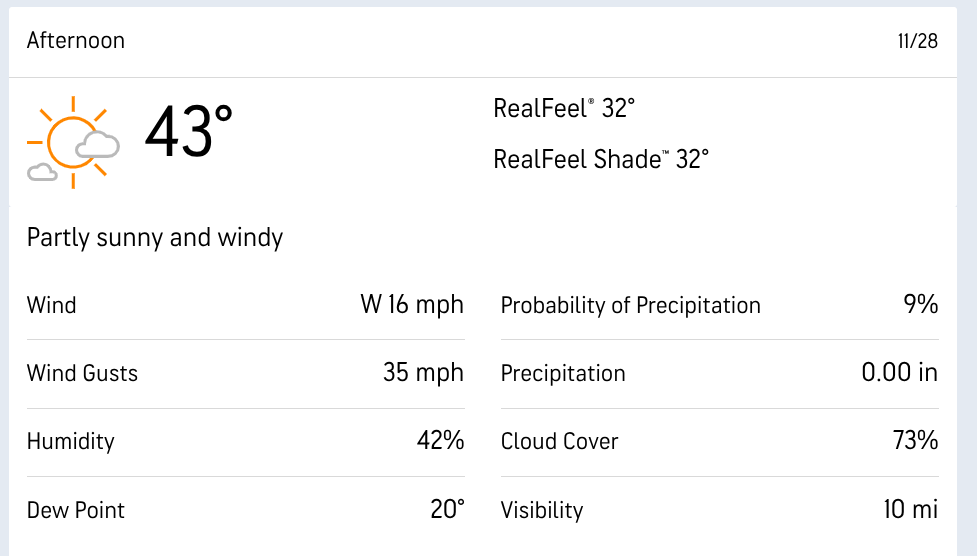Click the Afternoon card heading
Image resolution: width=977 pixels, height=556 pixels.
click(76, 41)
